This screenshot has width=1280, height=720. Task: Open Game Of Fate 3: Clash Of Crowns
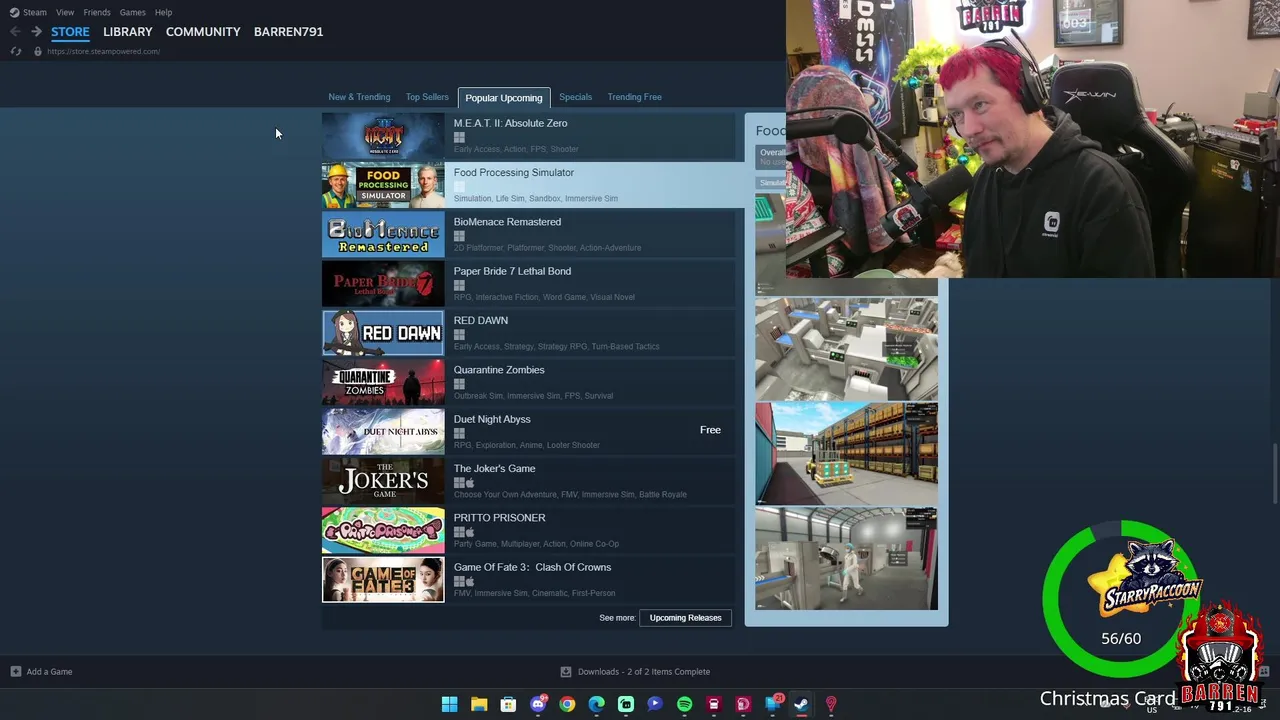(532, 567)
